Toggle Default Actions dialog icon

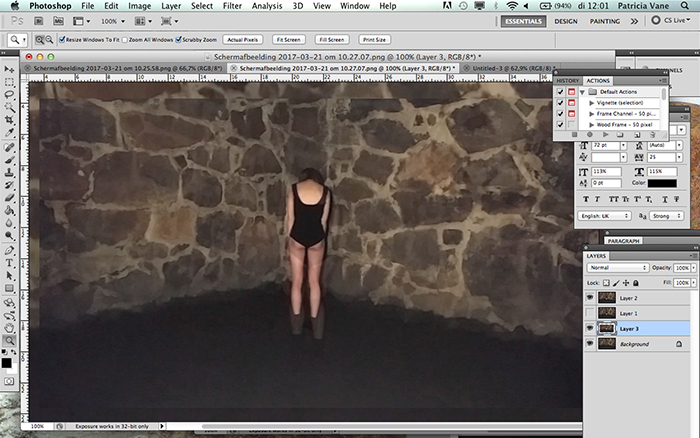tap(571, 92)
